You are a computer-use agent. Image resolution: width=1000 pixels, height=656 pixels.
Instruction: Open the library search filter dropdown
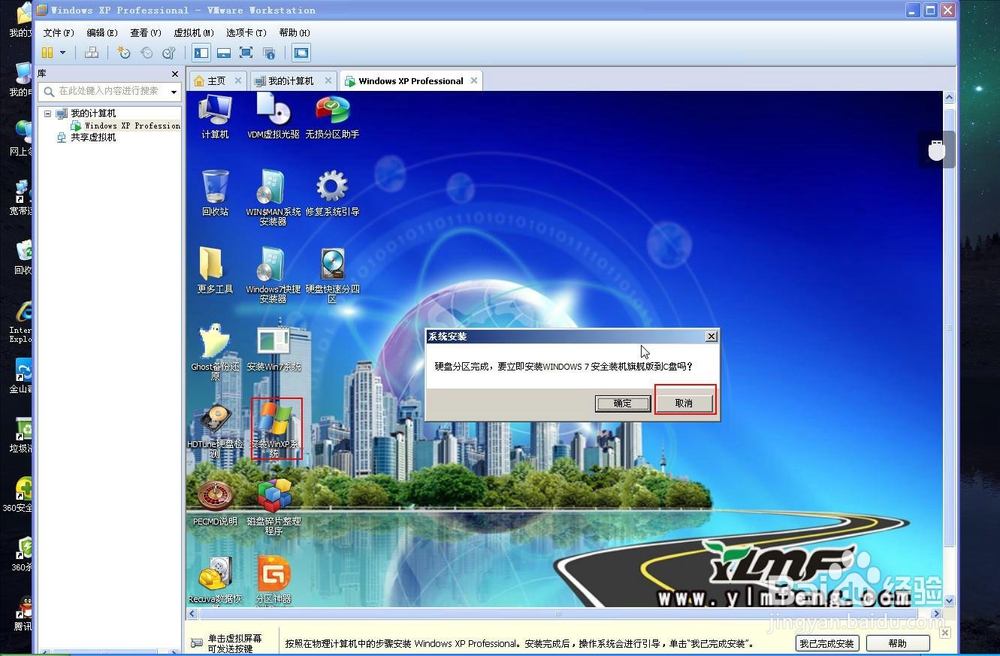[x=172, y=90]
